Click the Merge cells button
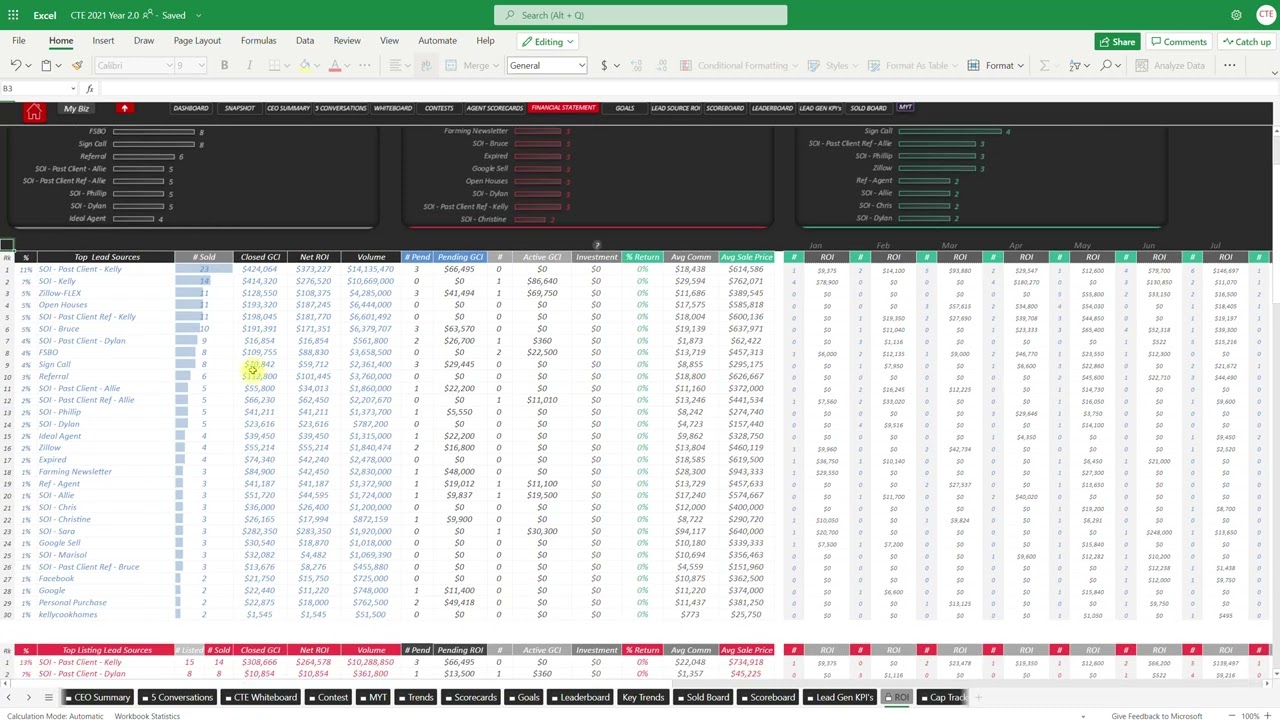1280x720 pixels. pos(475,66)
